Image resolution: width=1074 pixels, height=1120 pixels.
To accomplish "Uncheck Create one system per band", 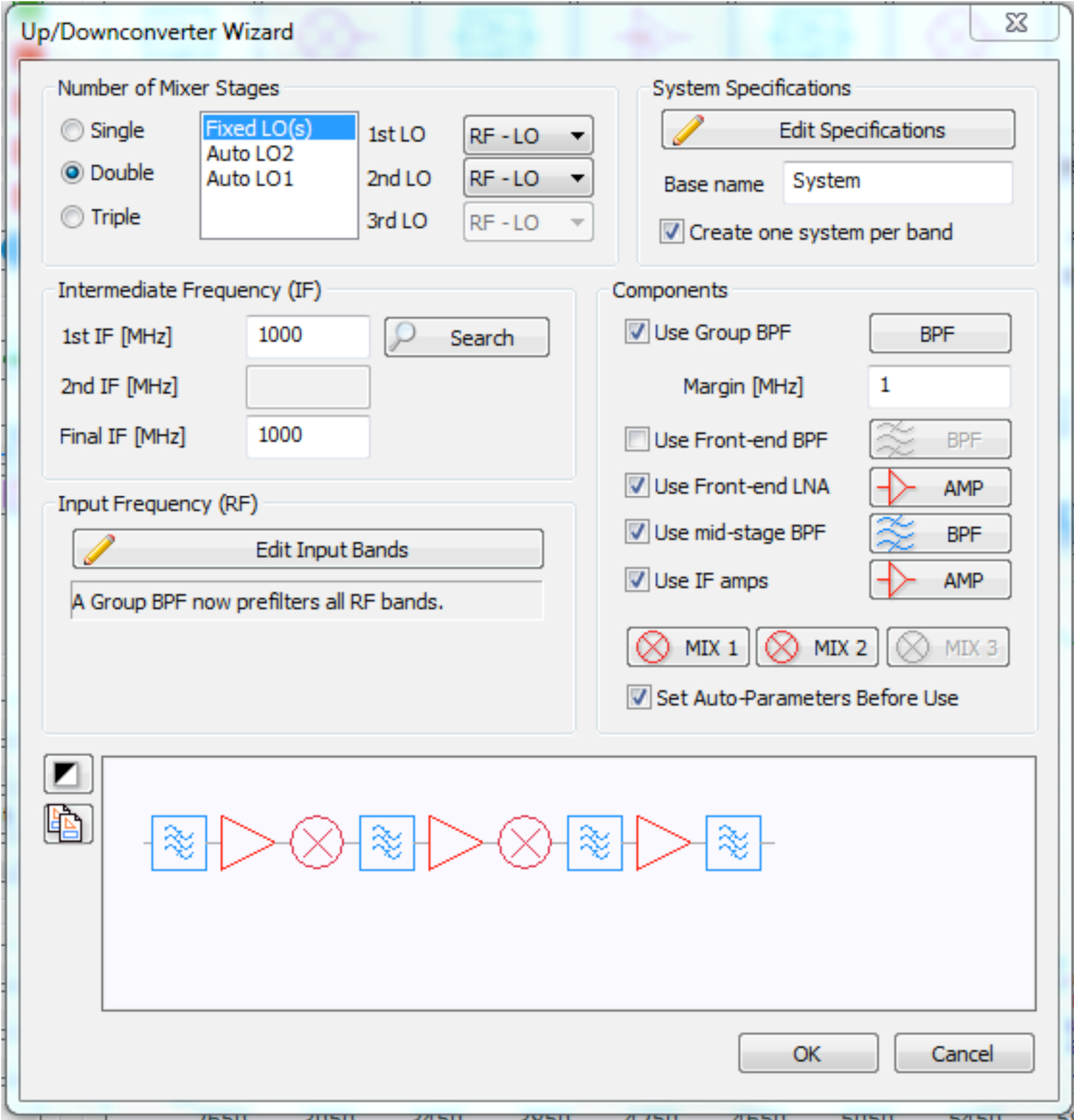I will pyautogui.click(x=671, y=232).
